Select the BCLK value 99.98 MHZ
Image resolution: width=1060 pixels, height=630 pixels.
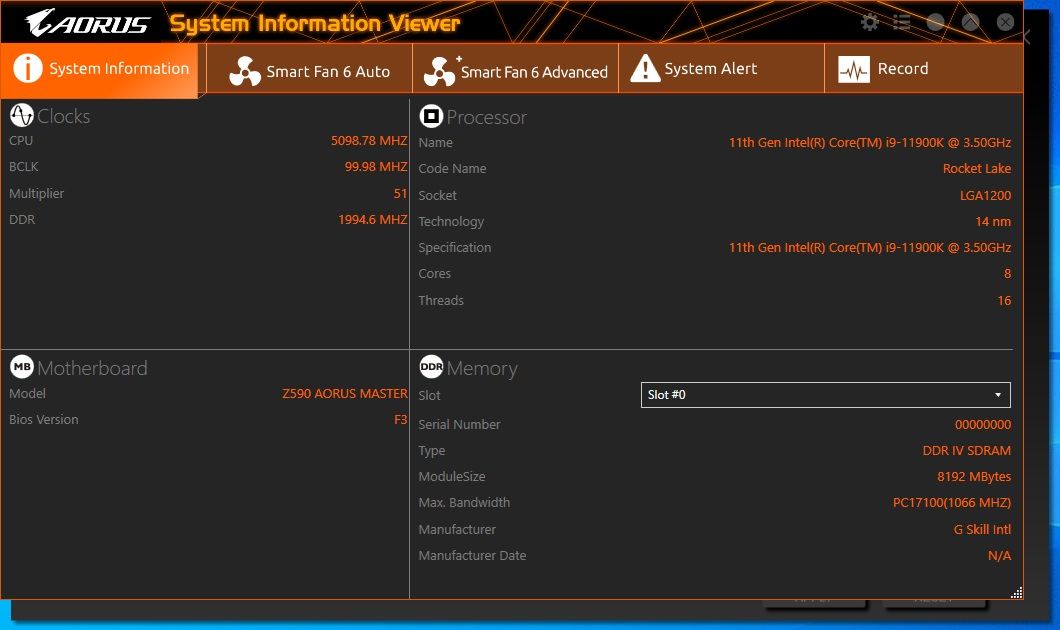(376, 166)
